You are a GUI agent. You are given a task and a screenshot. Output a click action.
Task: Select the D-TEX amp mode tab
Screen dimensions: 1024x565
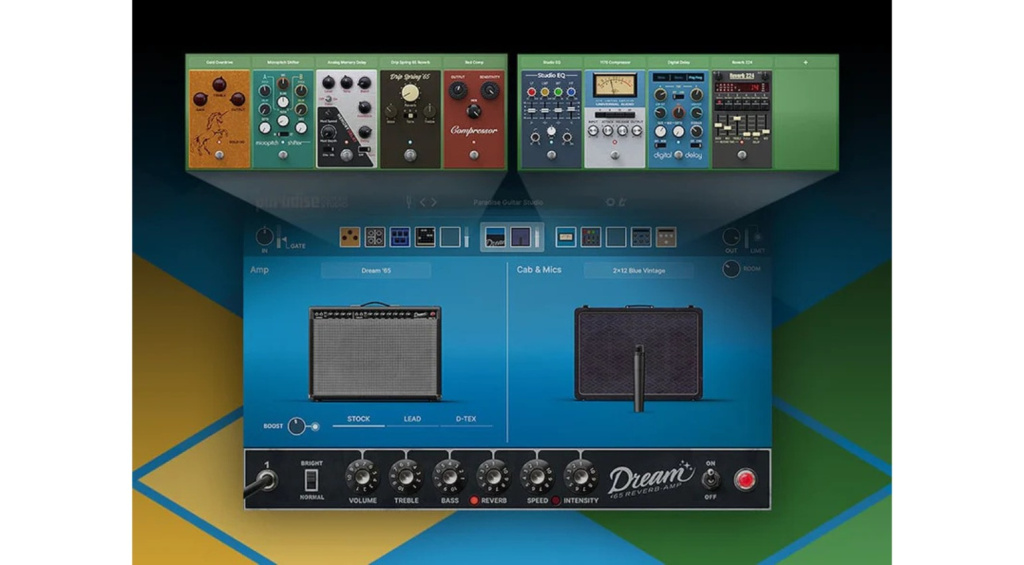[x=466, y=419]
